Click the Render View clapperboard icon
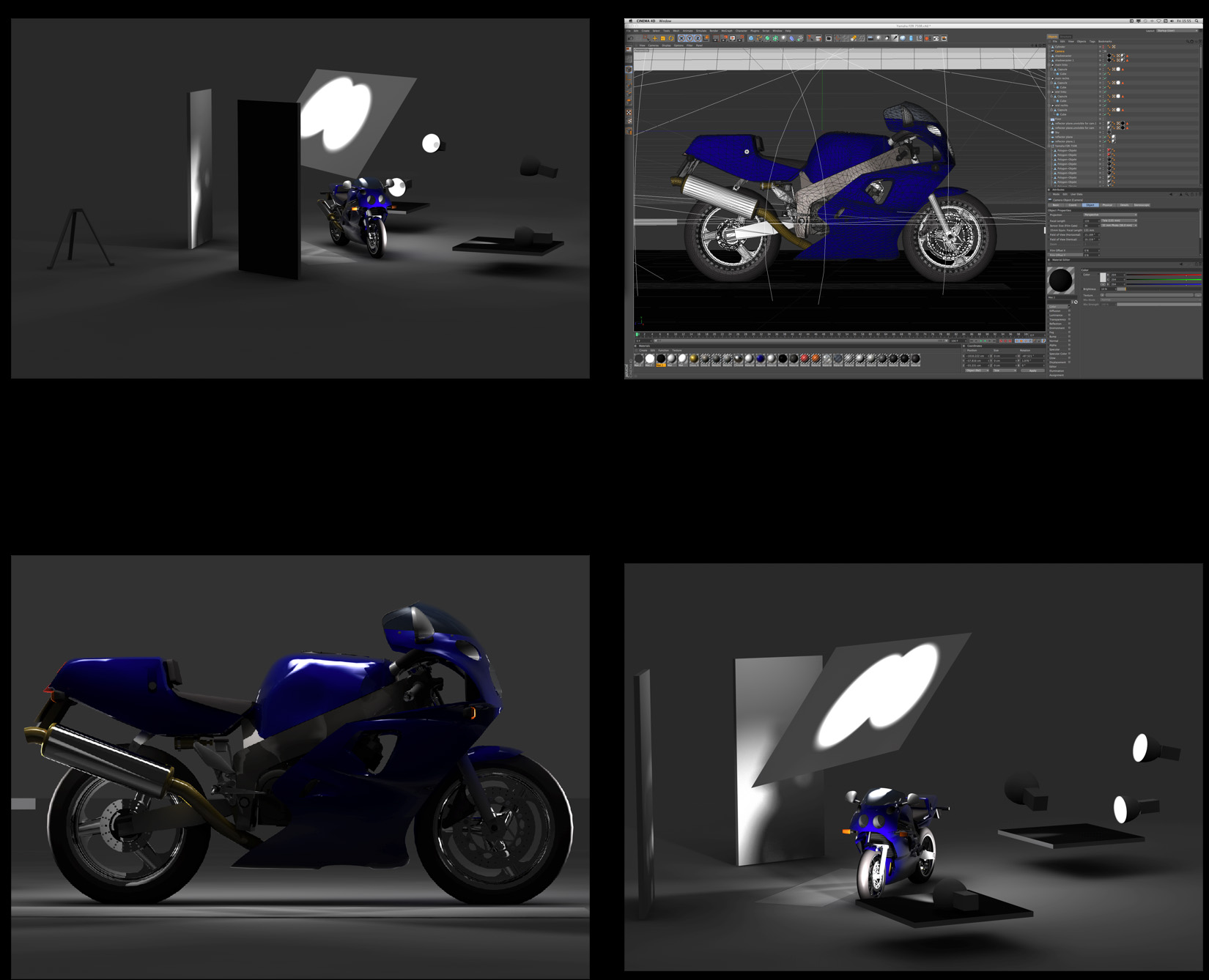1209x980 pixels. pyautogui.click(x=716, y=38)
